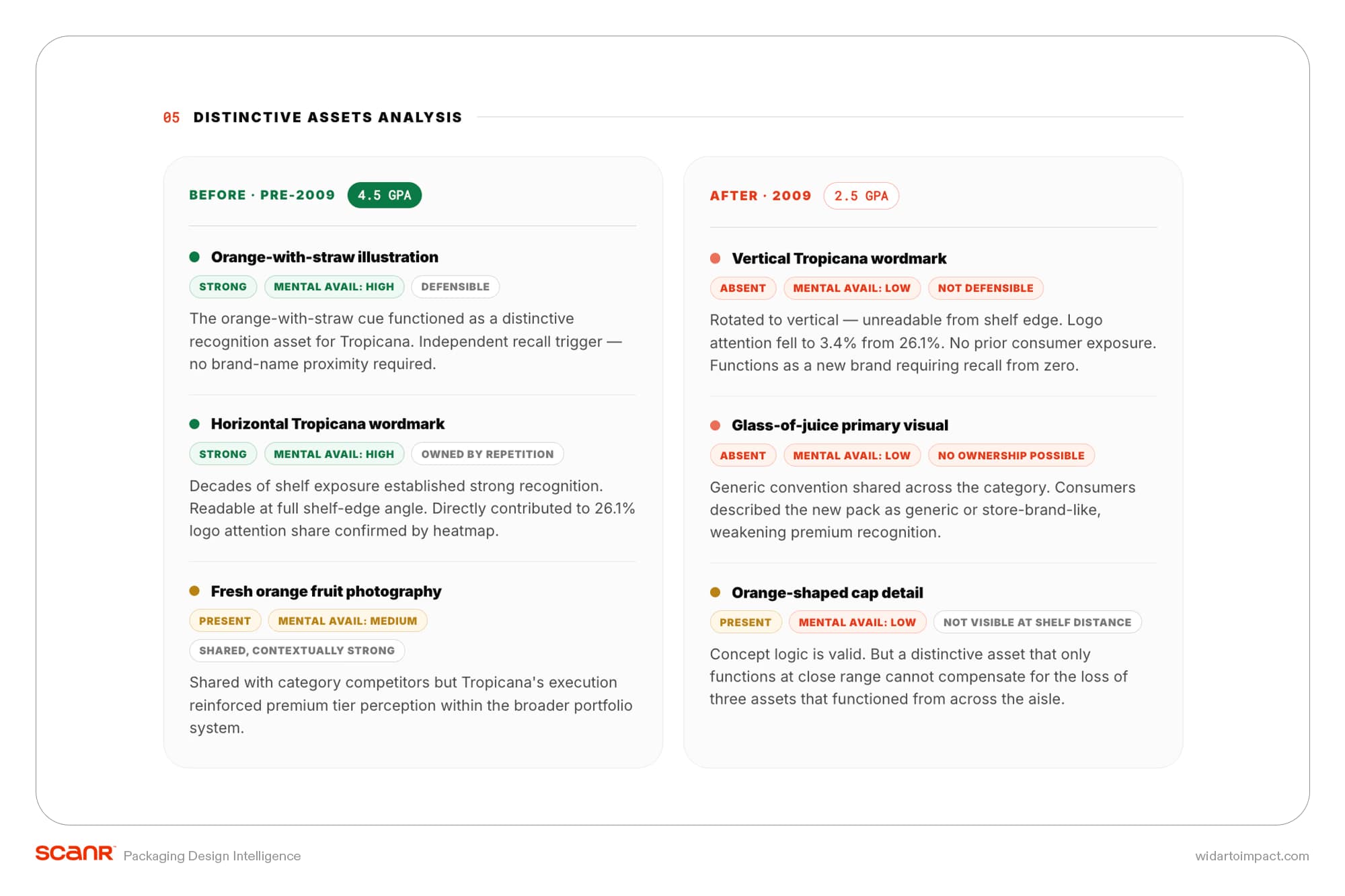Click the amber dot beside Orange-shaped cap detail
The width and height of the screenshot is (1345, 896).
pos(716,592)
